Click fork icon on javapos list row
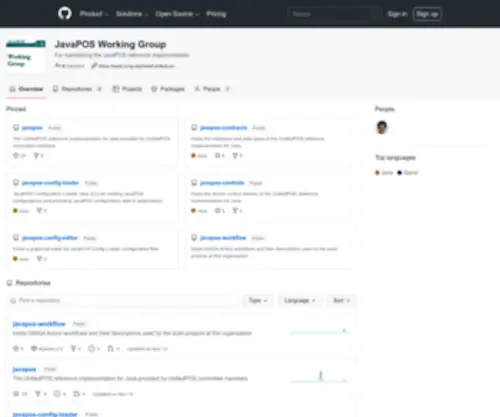 (38, 394)
